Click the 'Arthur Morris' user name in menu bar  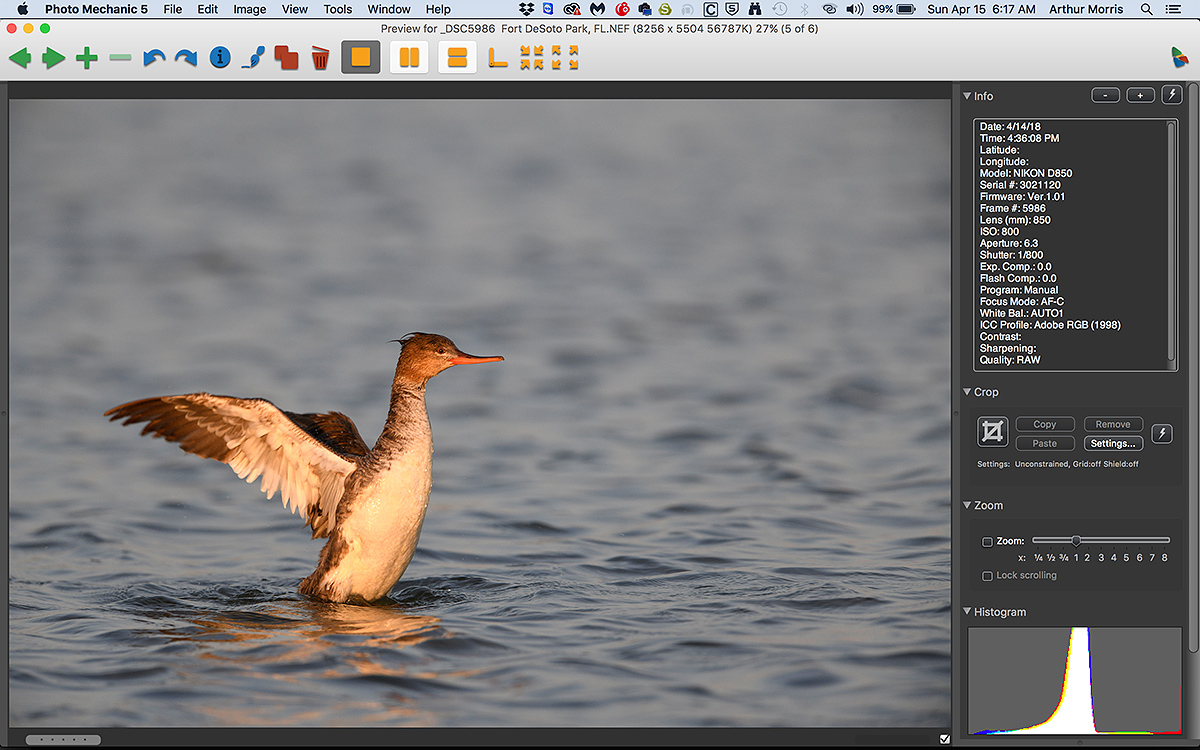coord(1087,9)
